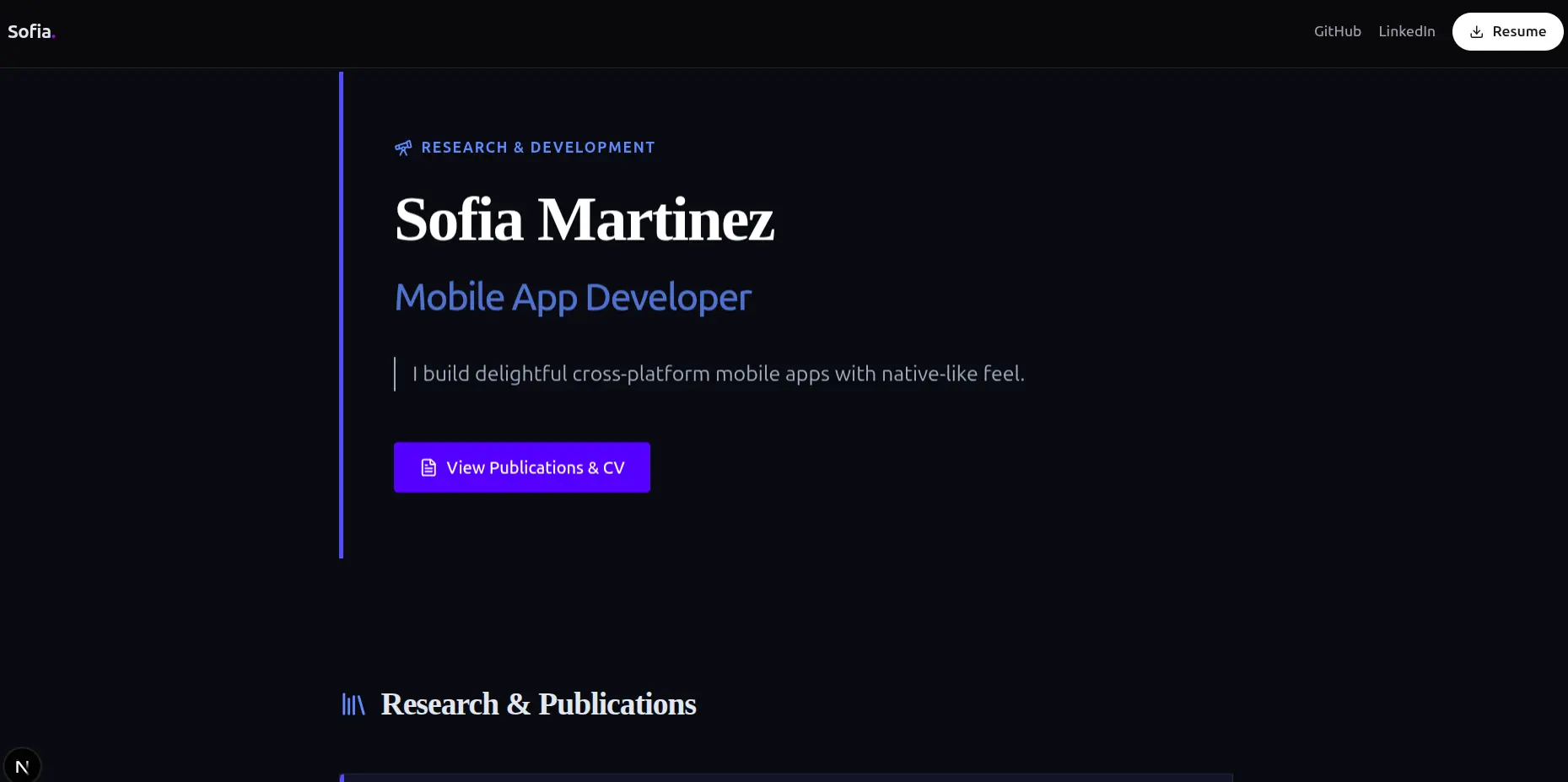Click the download icon beside Resume
Image resolution: width=1568 pixels, height=782 pixels.
click(1476, 32)
